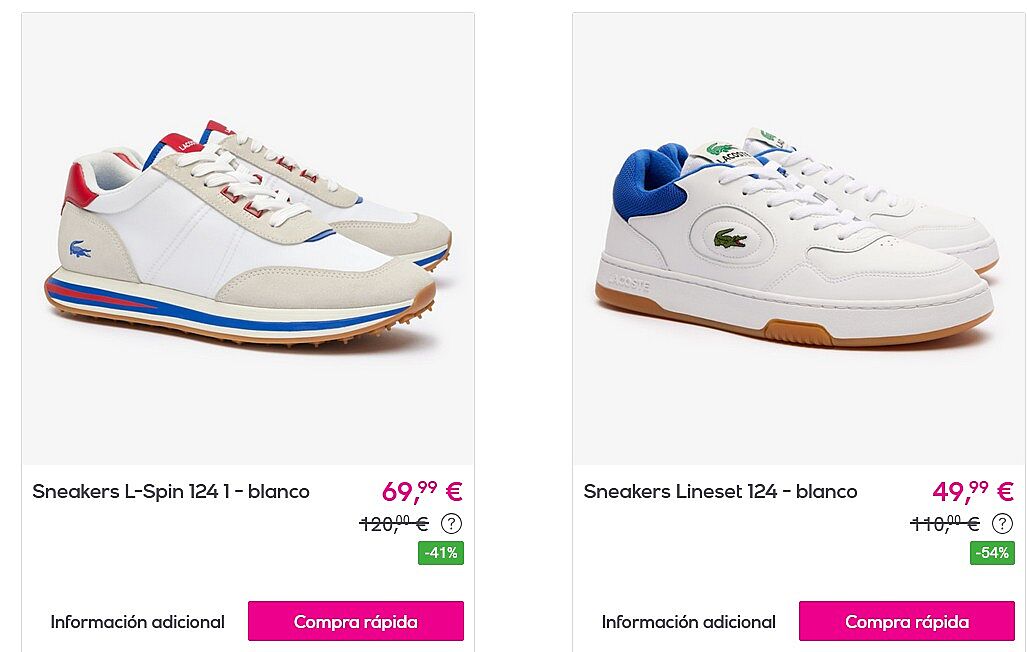This screenshot has height=652, width=1027.
Task: Click Compra rápida for Lineset sneakers
Action: pos(906,621)
